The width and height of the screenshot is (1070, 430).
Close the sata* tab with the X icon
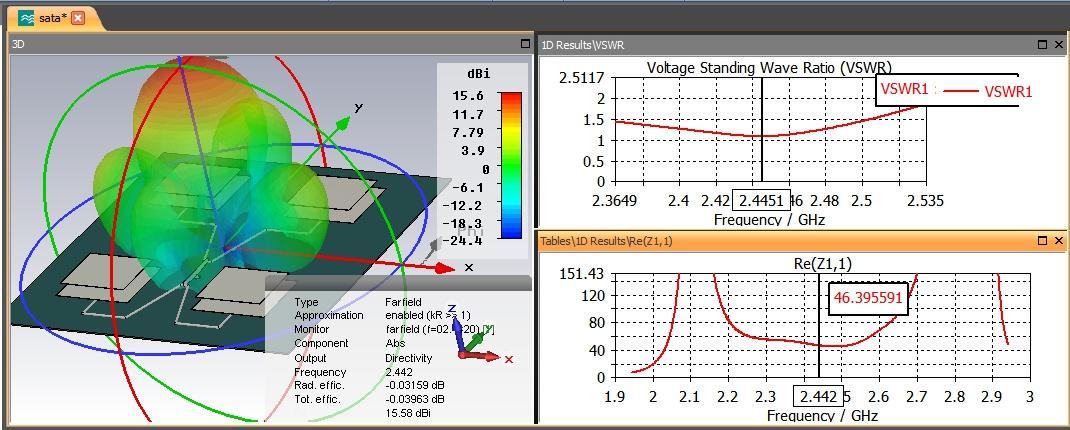tap(78, 18)
